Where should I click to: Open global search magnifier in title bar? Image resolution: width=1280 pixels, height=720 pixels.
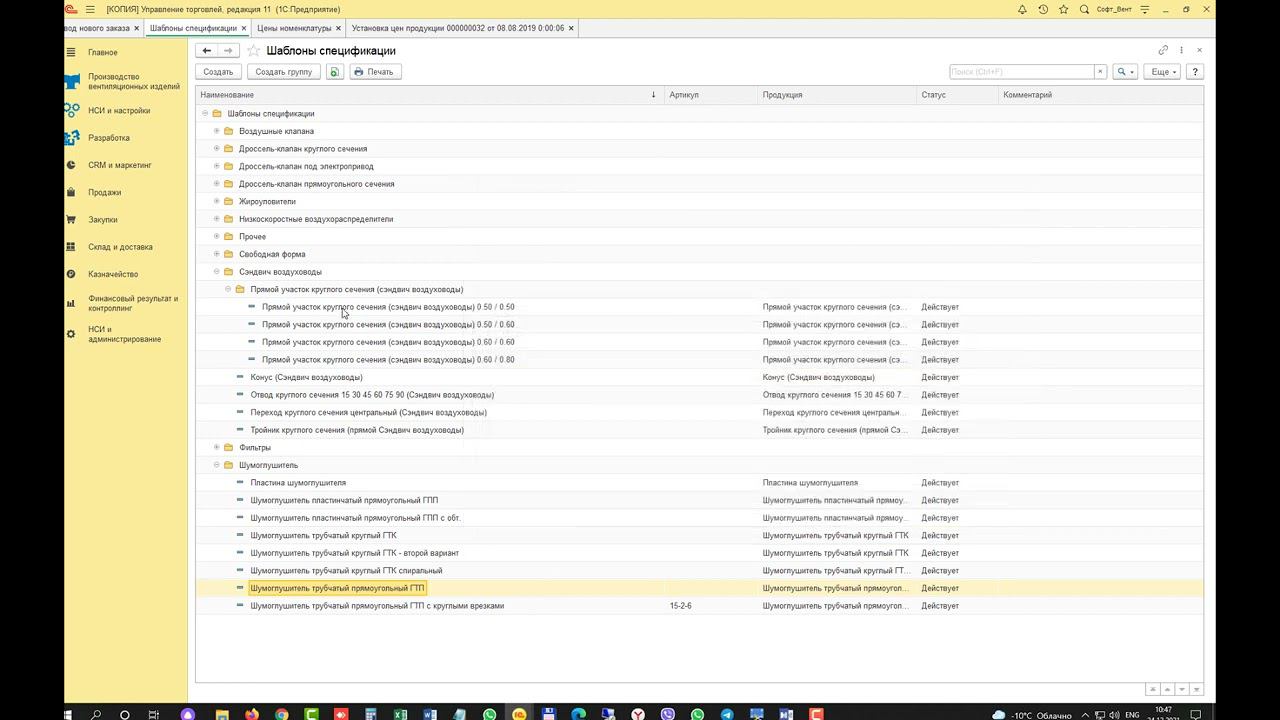pyautogui.click(x=1084, y=9)
